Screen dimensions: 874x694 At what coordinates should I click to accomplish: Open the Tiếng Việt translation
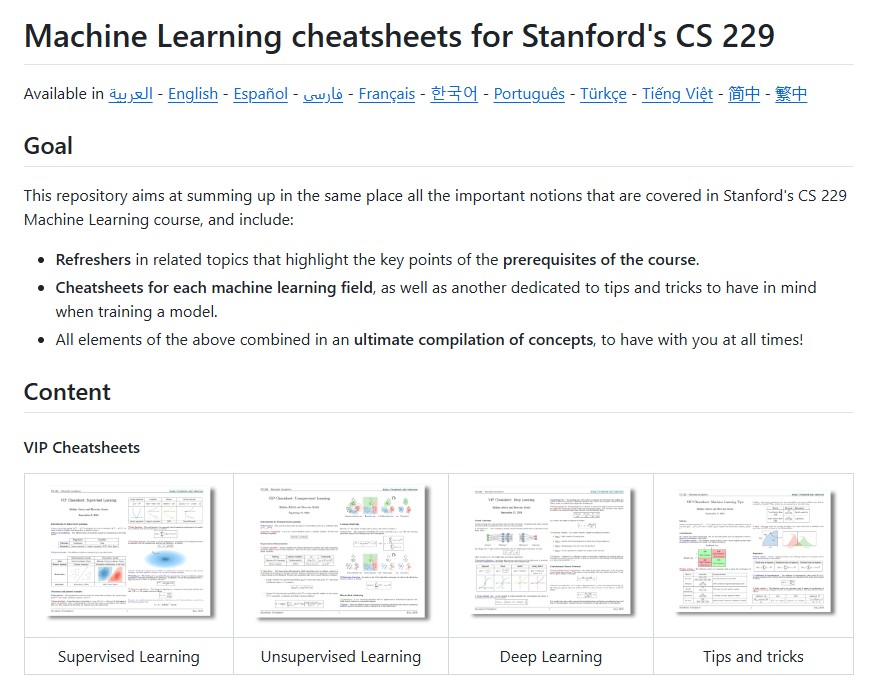coord(676,94)
